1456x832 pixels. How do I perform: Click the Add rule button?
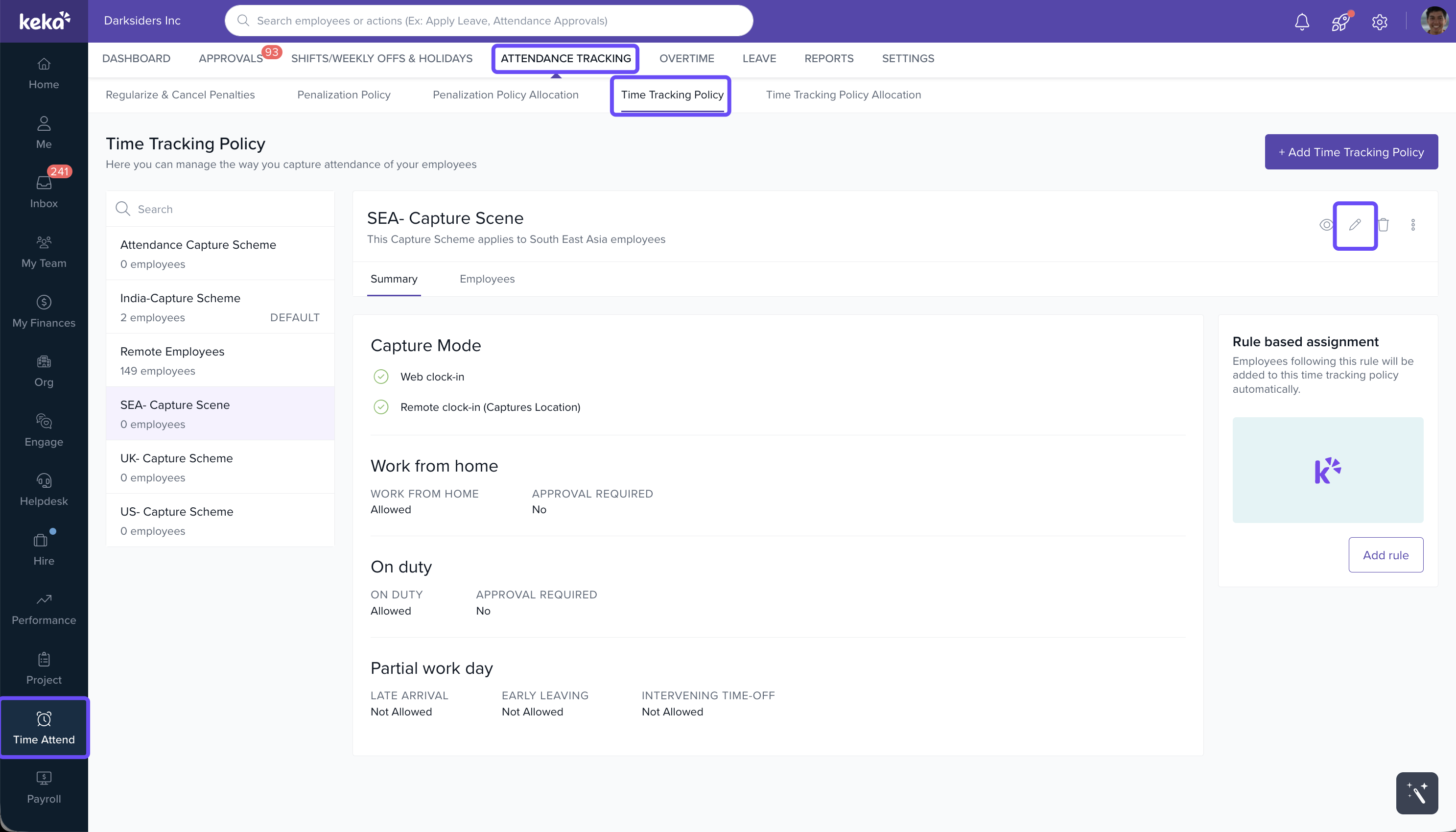1385,555
